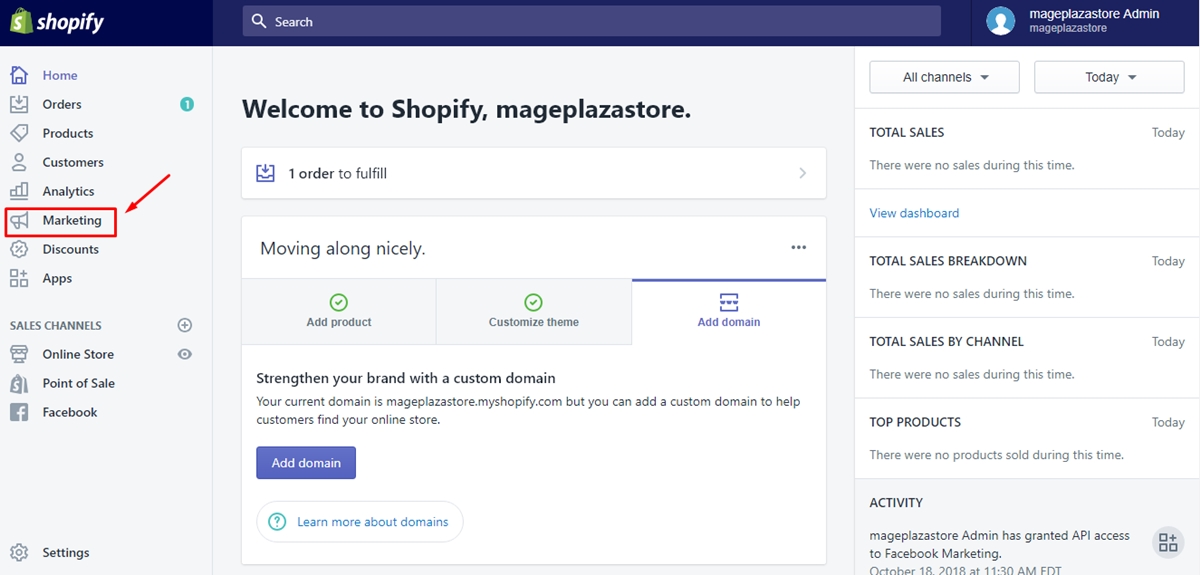
Task: Switch to the Add product tab
Action: click(339, 312)
